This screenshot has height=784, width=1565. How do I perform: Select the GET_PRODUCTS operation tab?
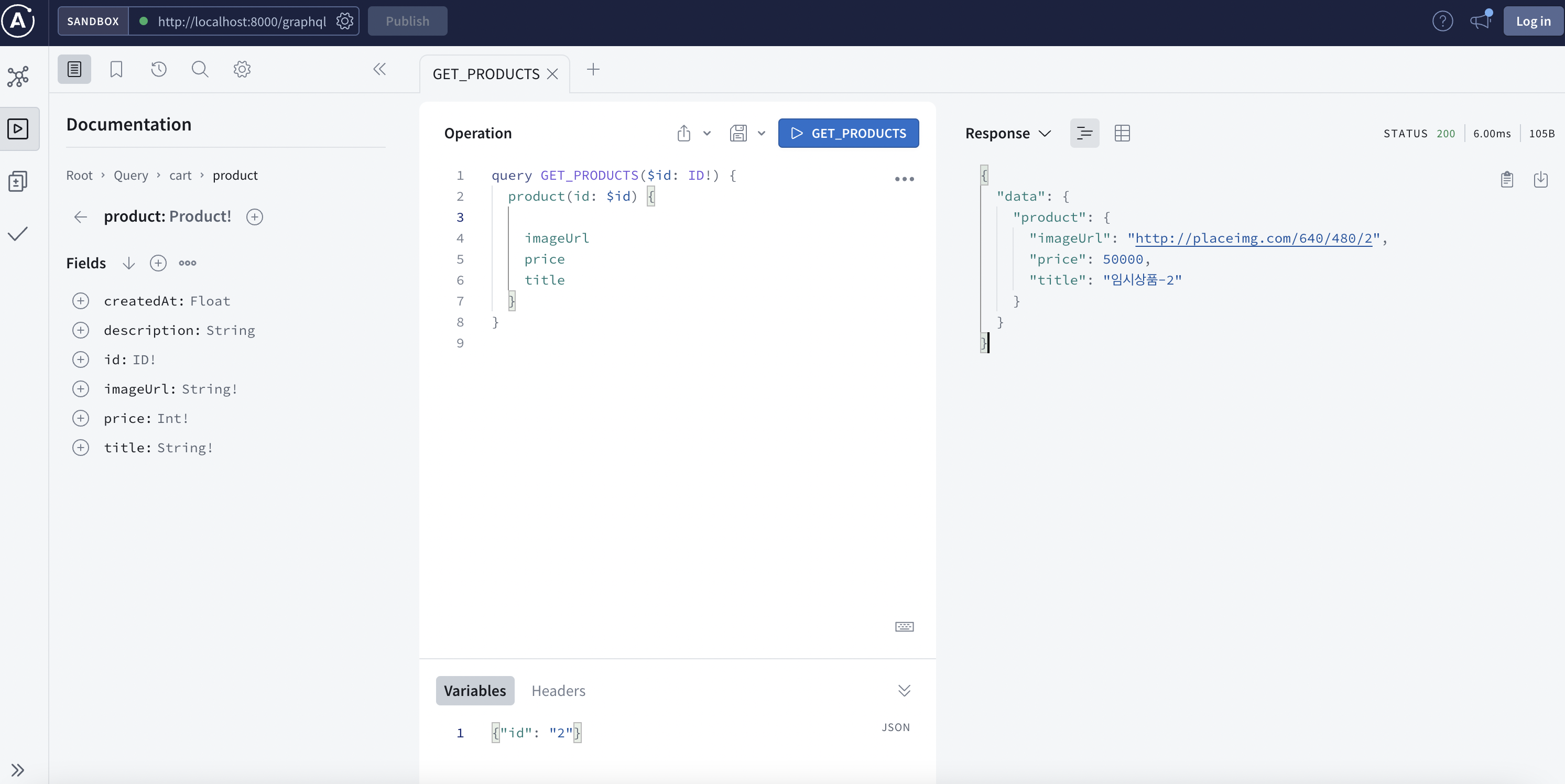point(485,74)
